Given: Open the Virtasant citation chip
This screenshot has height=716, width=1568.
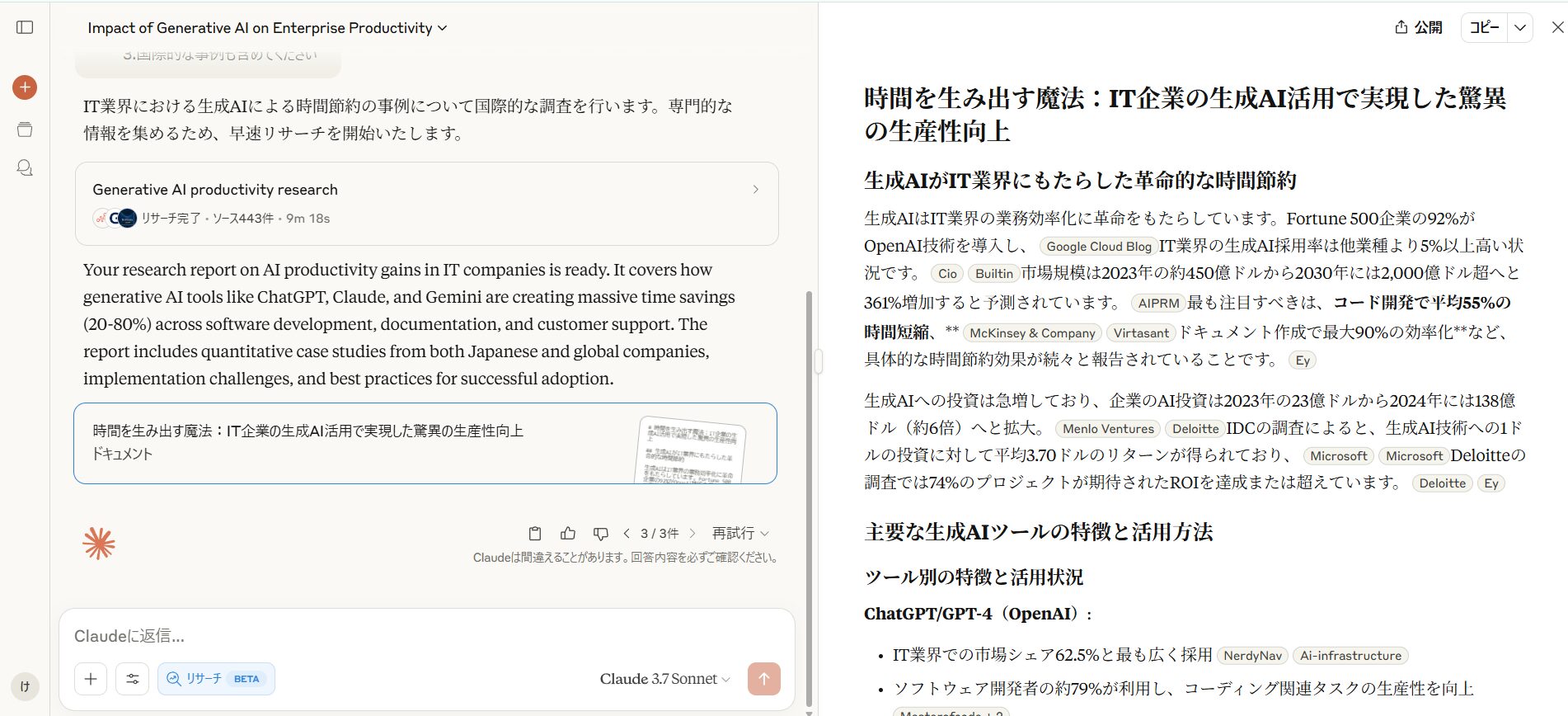Looking at the screenshot, I should tap(1141, 333).
